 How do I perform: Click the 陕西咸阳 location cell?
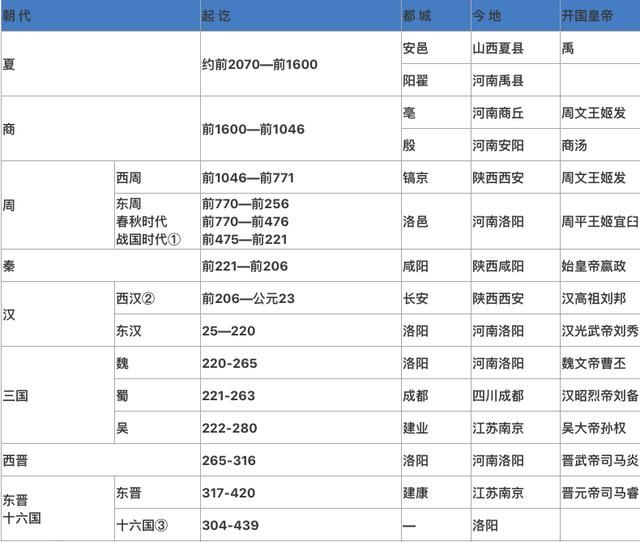pos(516,266)
